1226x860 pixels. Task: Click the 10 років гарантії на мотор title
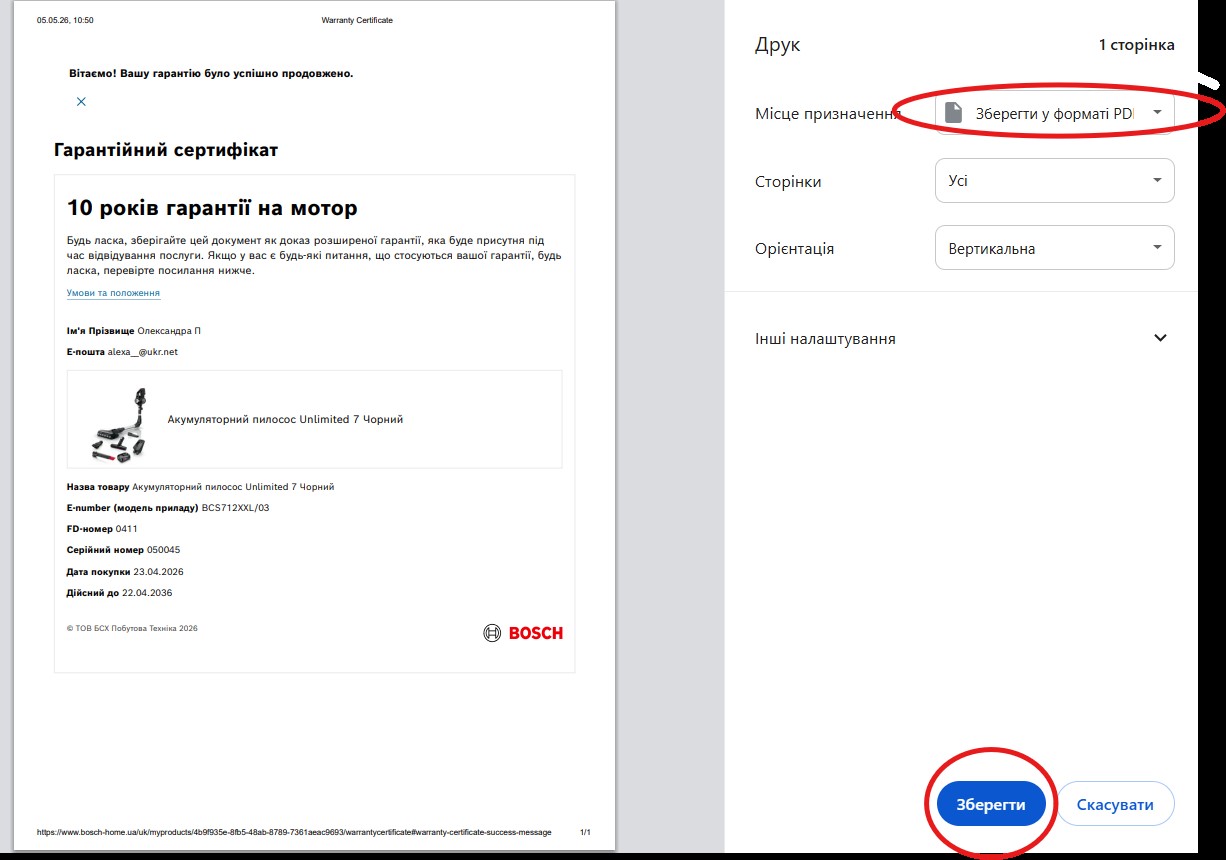coord(212,208)
